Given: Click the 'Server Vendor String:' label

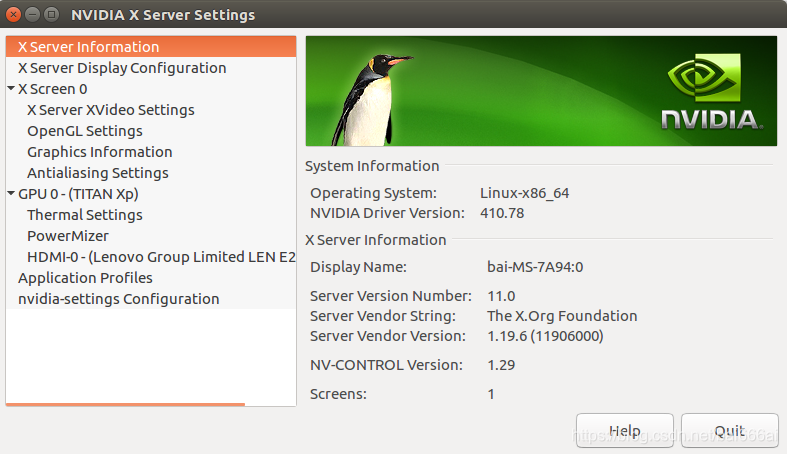Looking at the screenshot, I should [x=383, y=316].
